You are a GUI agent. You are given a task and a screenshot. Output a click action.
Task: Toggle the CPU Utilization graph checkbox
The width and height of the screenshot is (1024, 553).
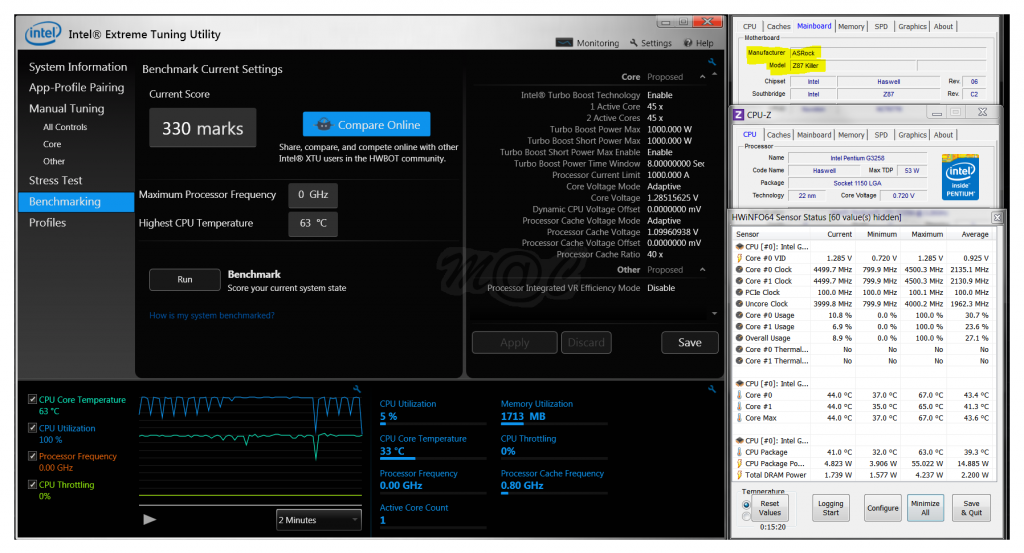32,428
